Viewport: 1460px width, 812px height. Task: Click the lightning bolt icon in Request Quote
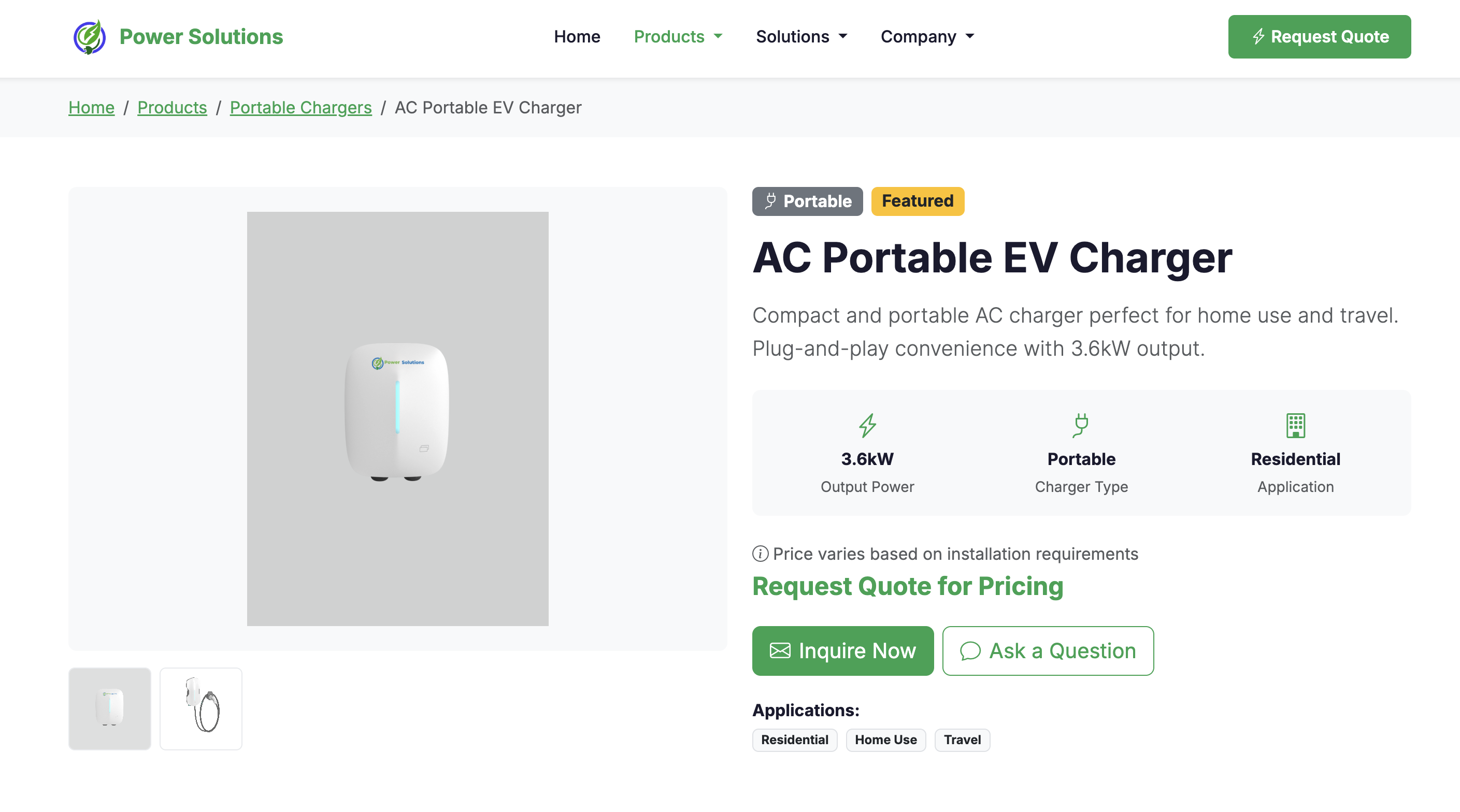pos(1259,36)
